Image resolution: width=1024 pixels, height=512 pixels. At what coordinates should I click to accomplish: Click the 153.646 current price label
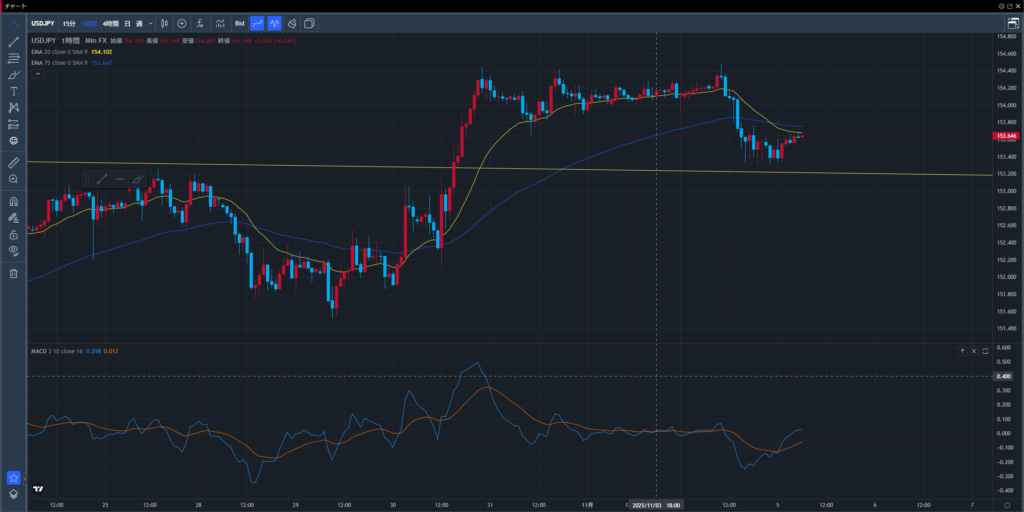pos(1005,135)
